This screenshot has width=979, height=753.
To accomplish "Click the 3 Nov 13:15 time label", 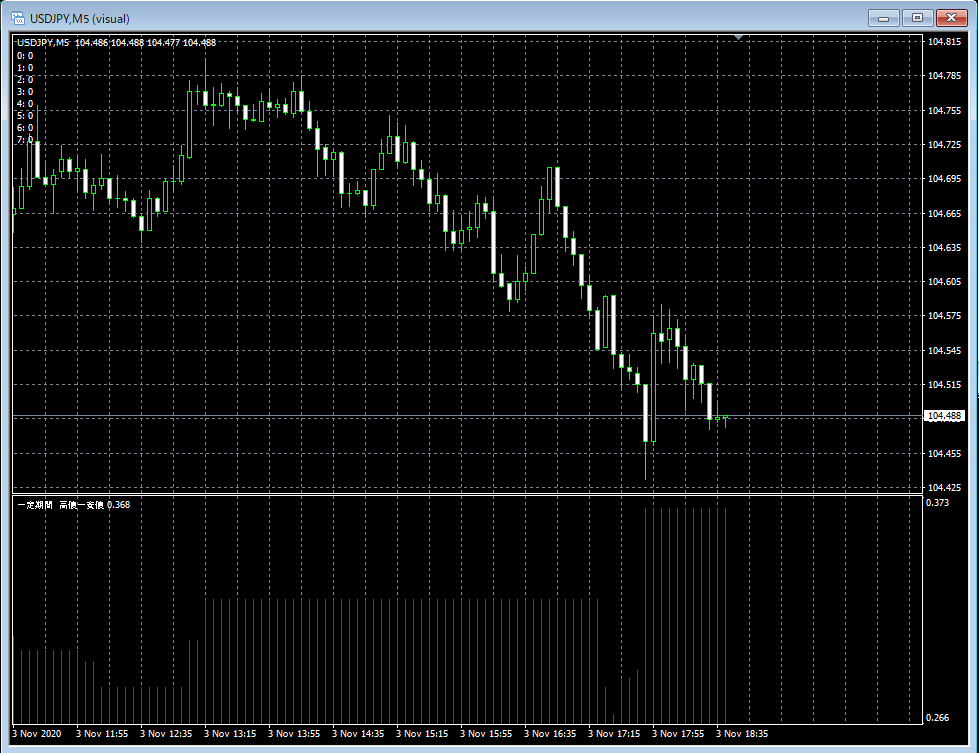I will pos(230,734).
